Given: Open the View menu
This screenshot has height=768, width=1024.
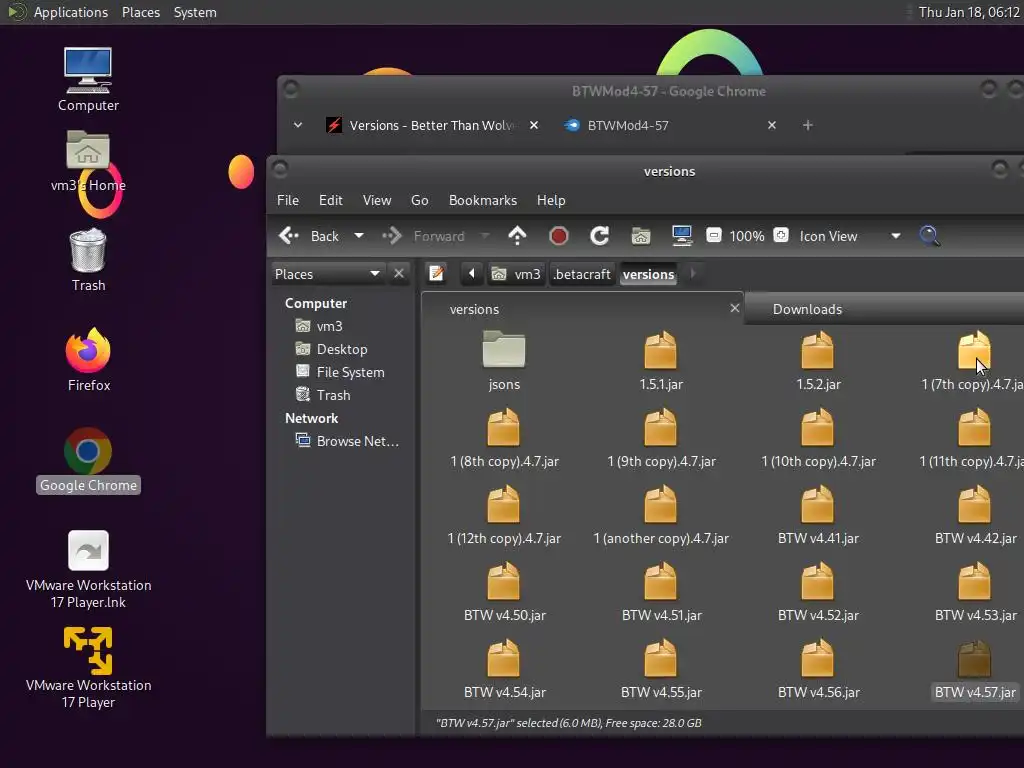Looking at the screenshot, I should pyautogui.click(x=377, y=200).
